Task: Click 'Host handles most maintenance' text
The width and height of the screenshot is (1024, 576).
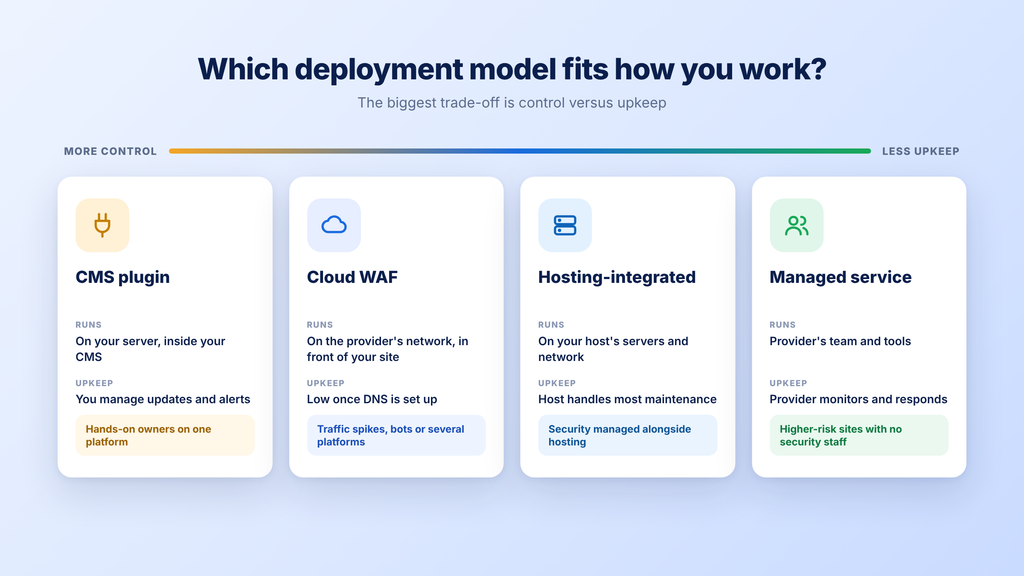Action: (x=628, y=399)
